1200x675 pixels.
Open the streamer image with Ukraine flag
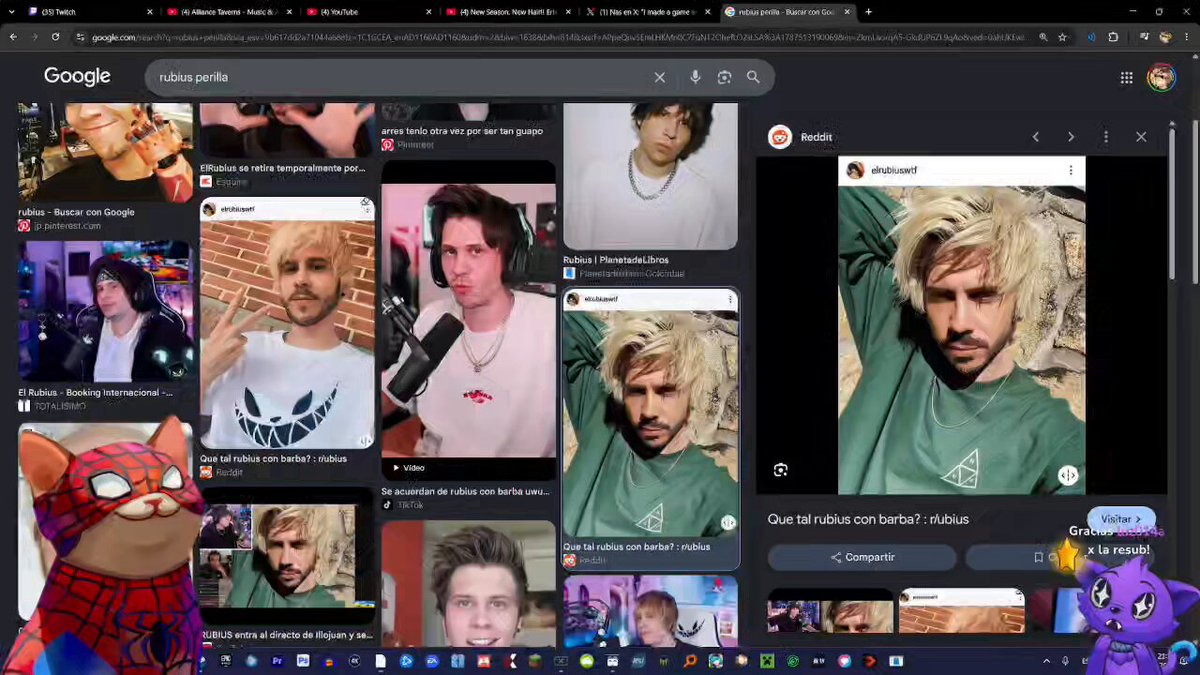pos(287,556)
